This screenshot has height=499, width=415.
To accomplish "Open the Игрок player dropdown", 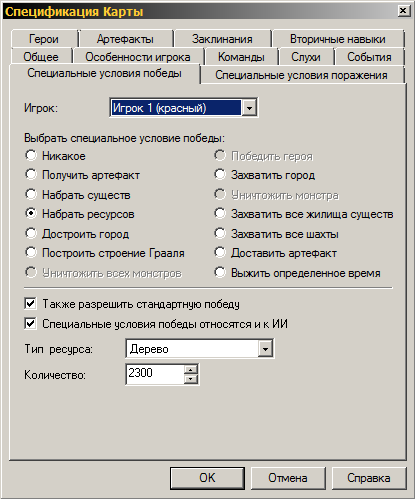I will click(x=249, y=108).
